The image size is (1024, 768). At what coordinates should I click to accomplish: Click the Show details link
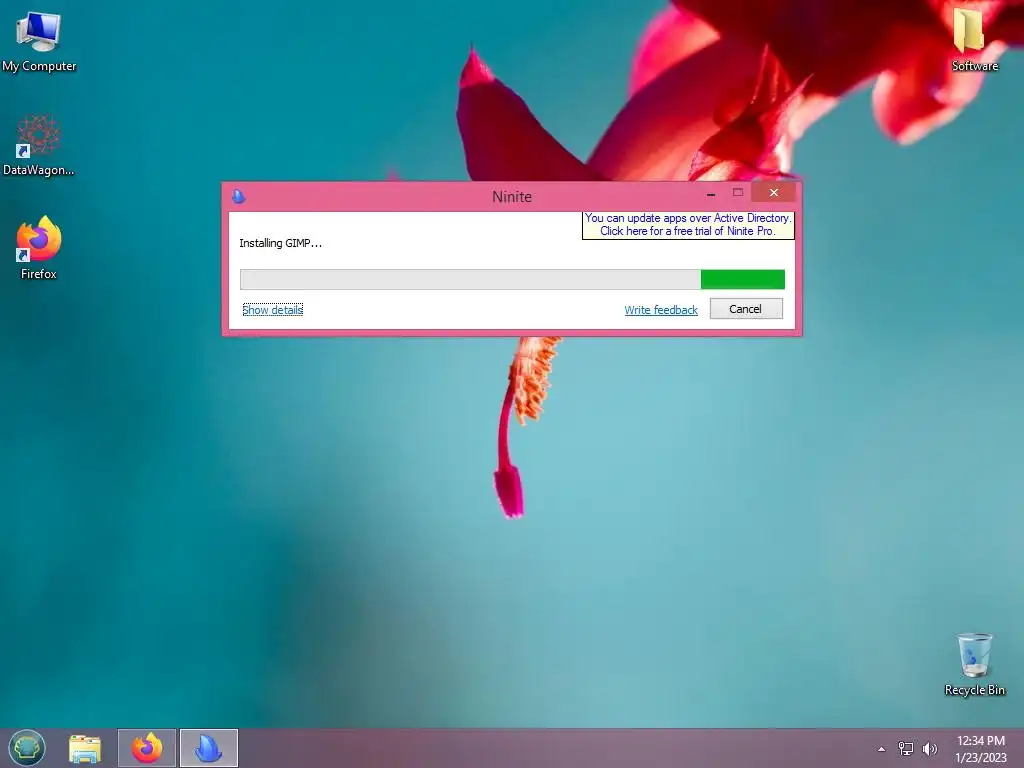point(272,310)
